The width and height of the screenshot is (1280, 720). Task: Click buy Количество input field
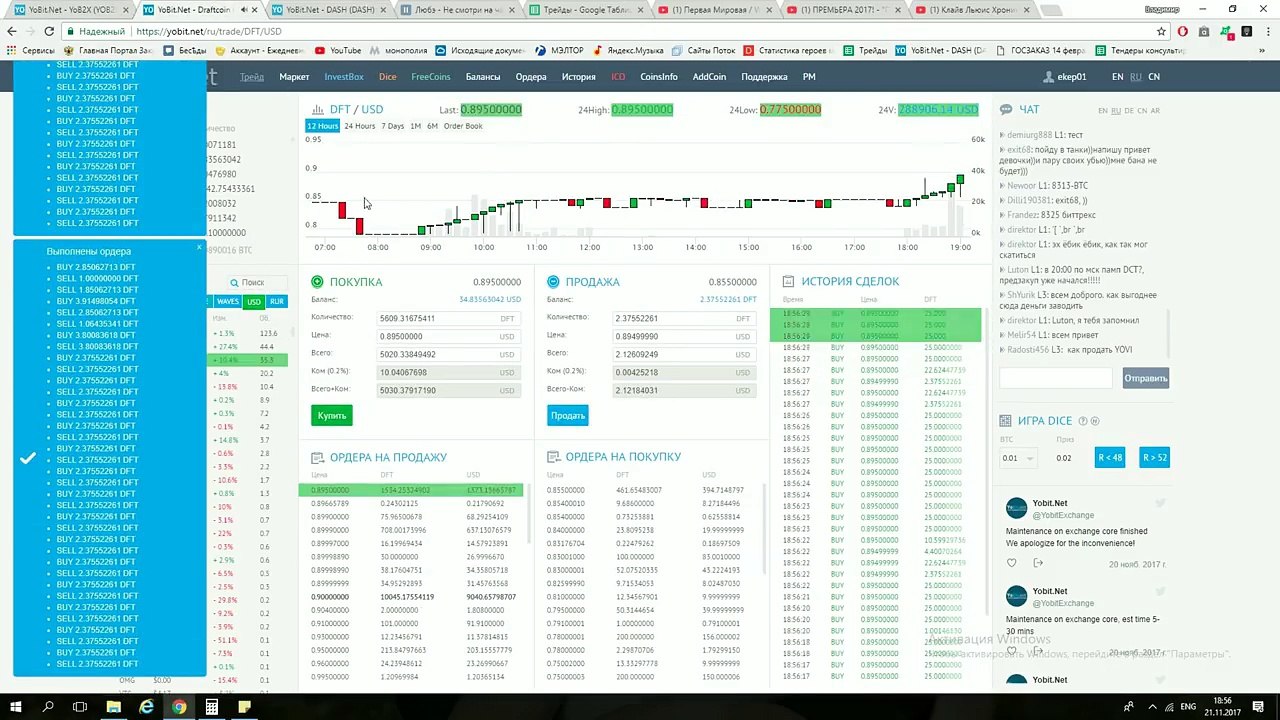[x=448, y=318]
